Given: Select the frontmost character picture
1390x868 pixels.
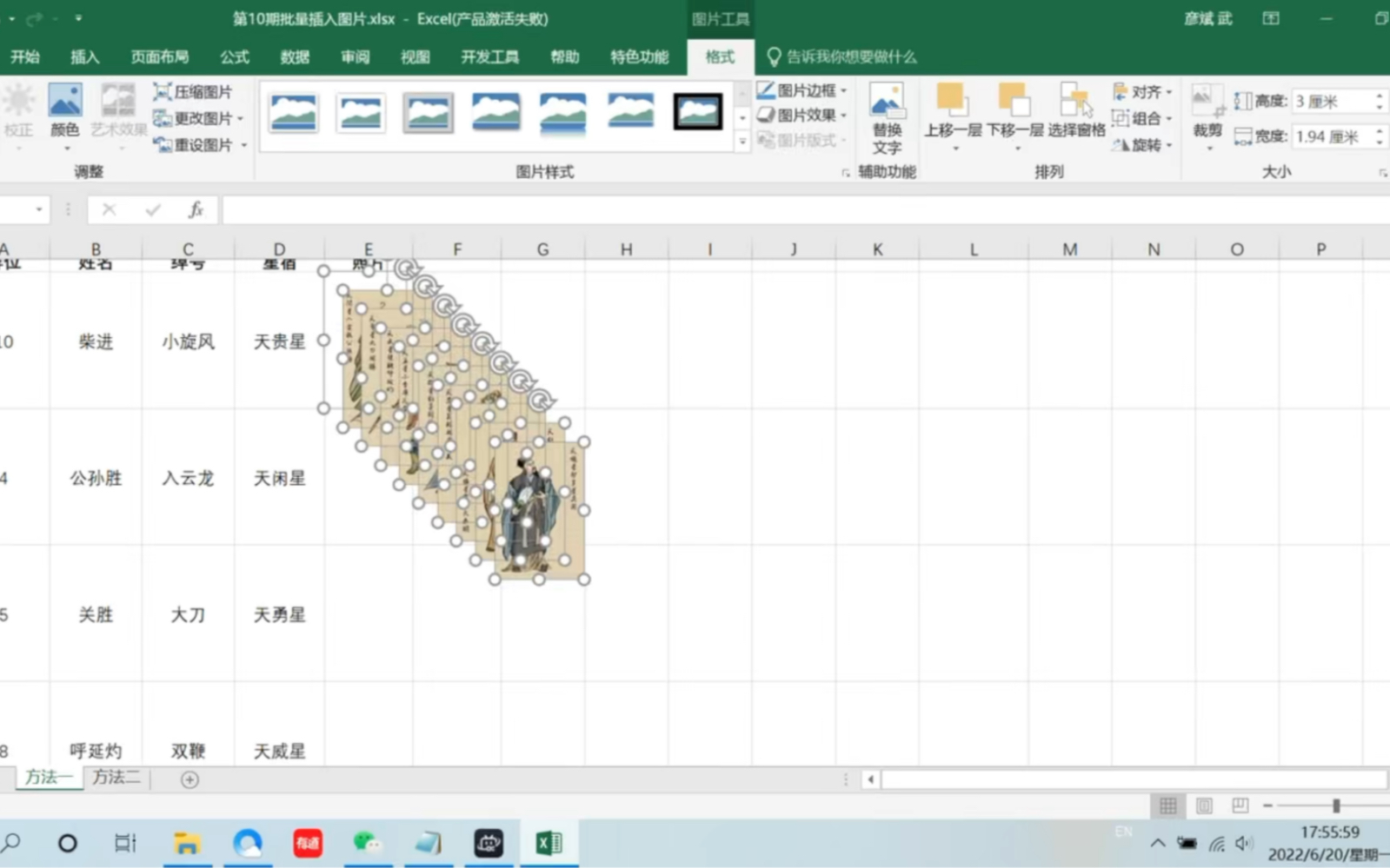Looking at the screenshot, I should pyautogui.click(x=539, y=511).
